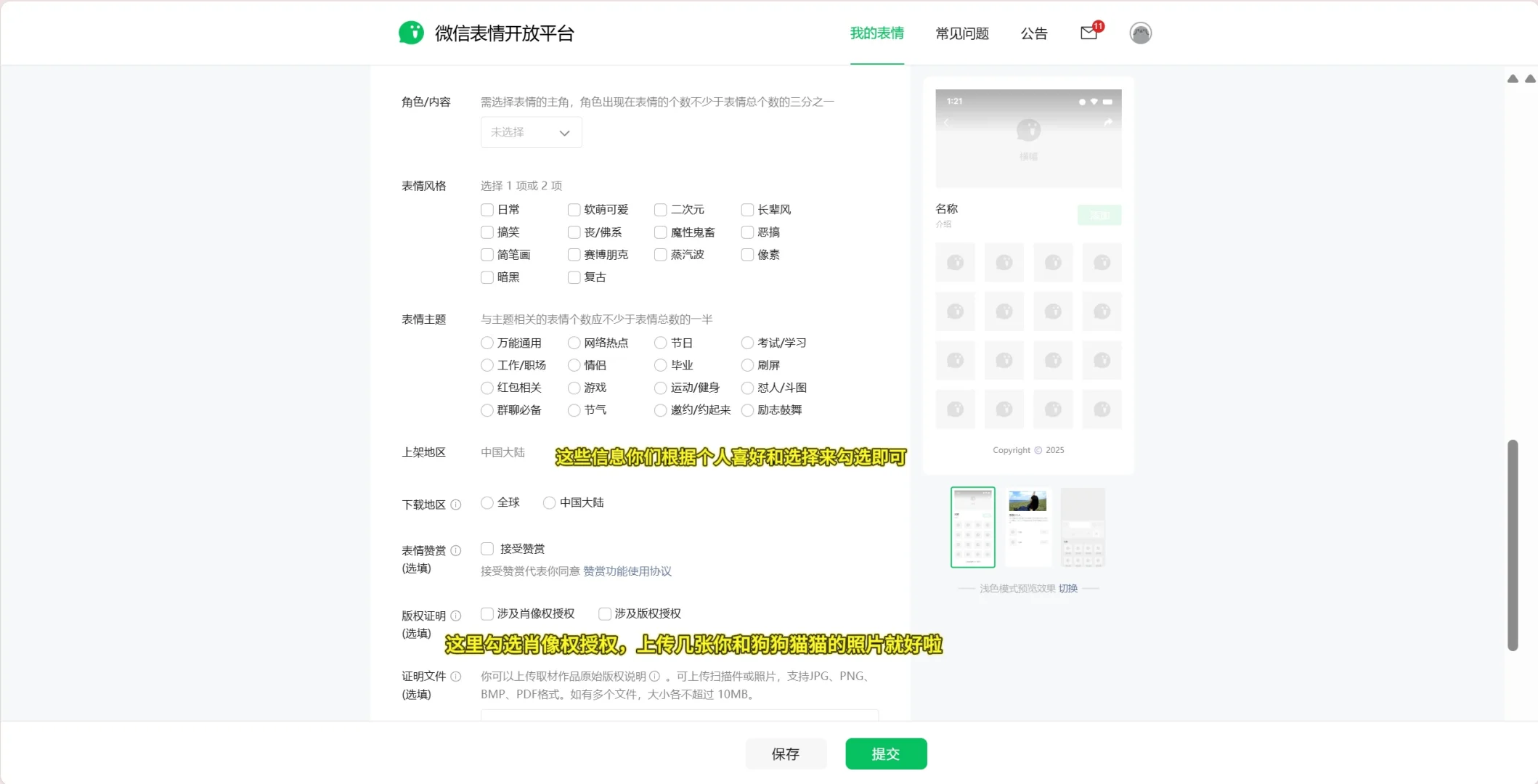Open the 公告 menu item

[1034, 33]
